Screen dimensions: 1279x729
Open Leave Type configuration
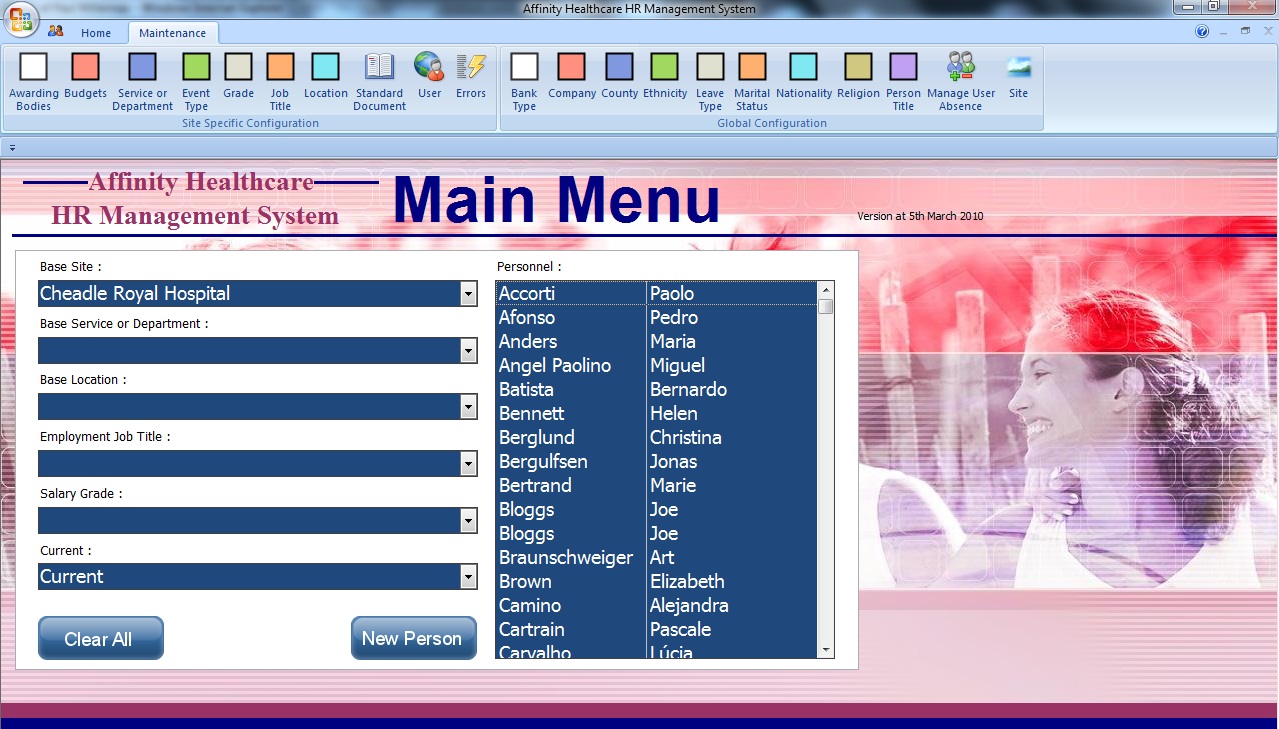tap(710, 82)
